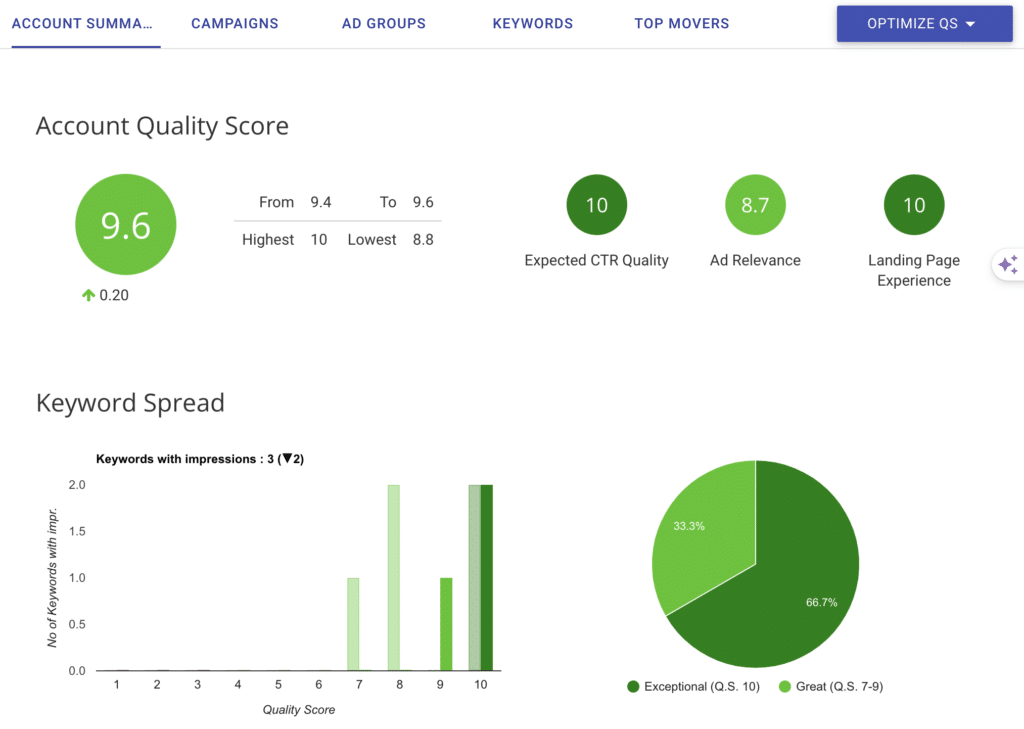Viewport: 1024px width, 729px height.
Task: Click the To 9.6 value
Action: tap(423, 202)
